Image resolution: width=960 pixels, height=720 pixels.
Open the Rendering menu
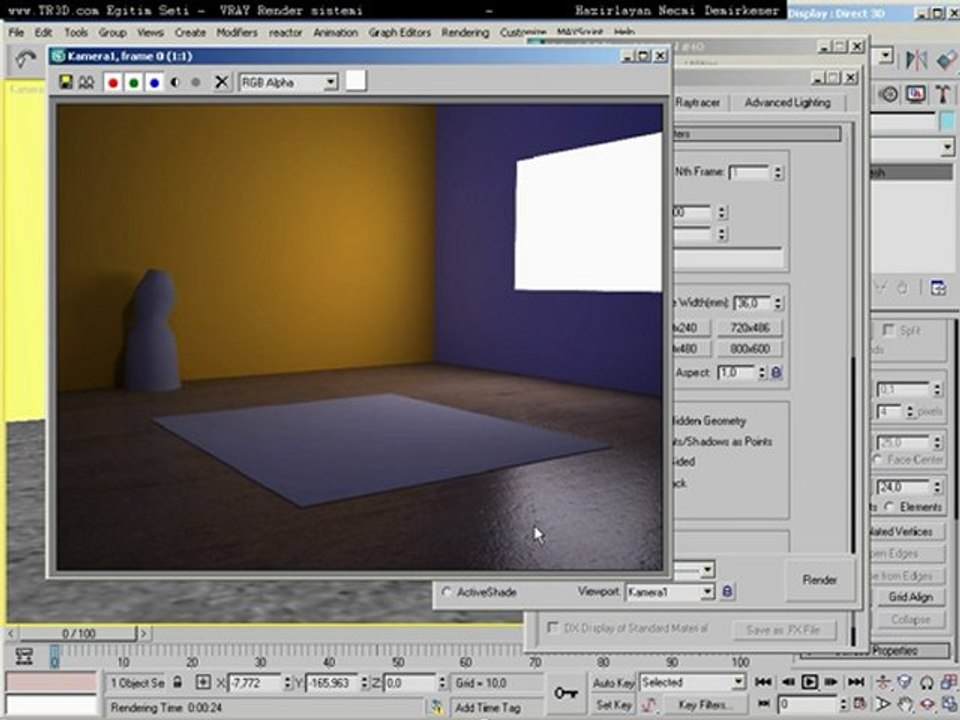(465, 32)
